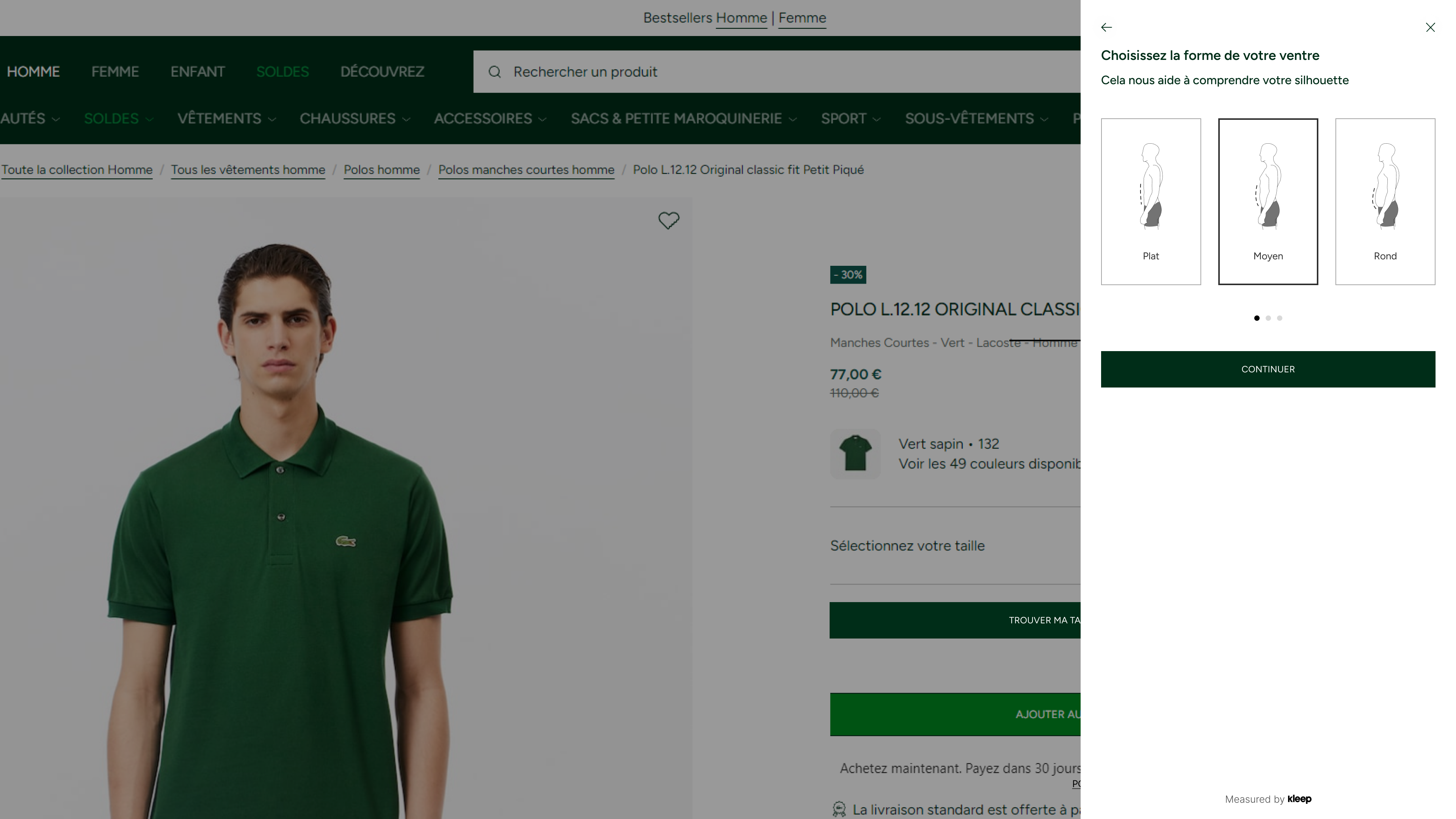Expand the SOUS-VÊTEMENTS menu

point(976,119)
